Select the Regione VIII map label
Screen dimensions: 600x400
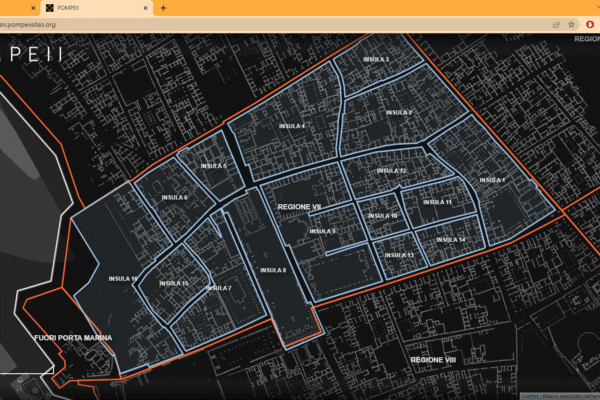tap(434, 358)
